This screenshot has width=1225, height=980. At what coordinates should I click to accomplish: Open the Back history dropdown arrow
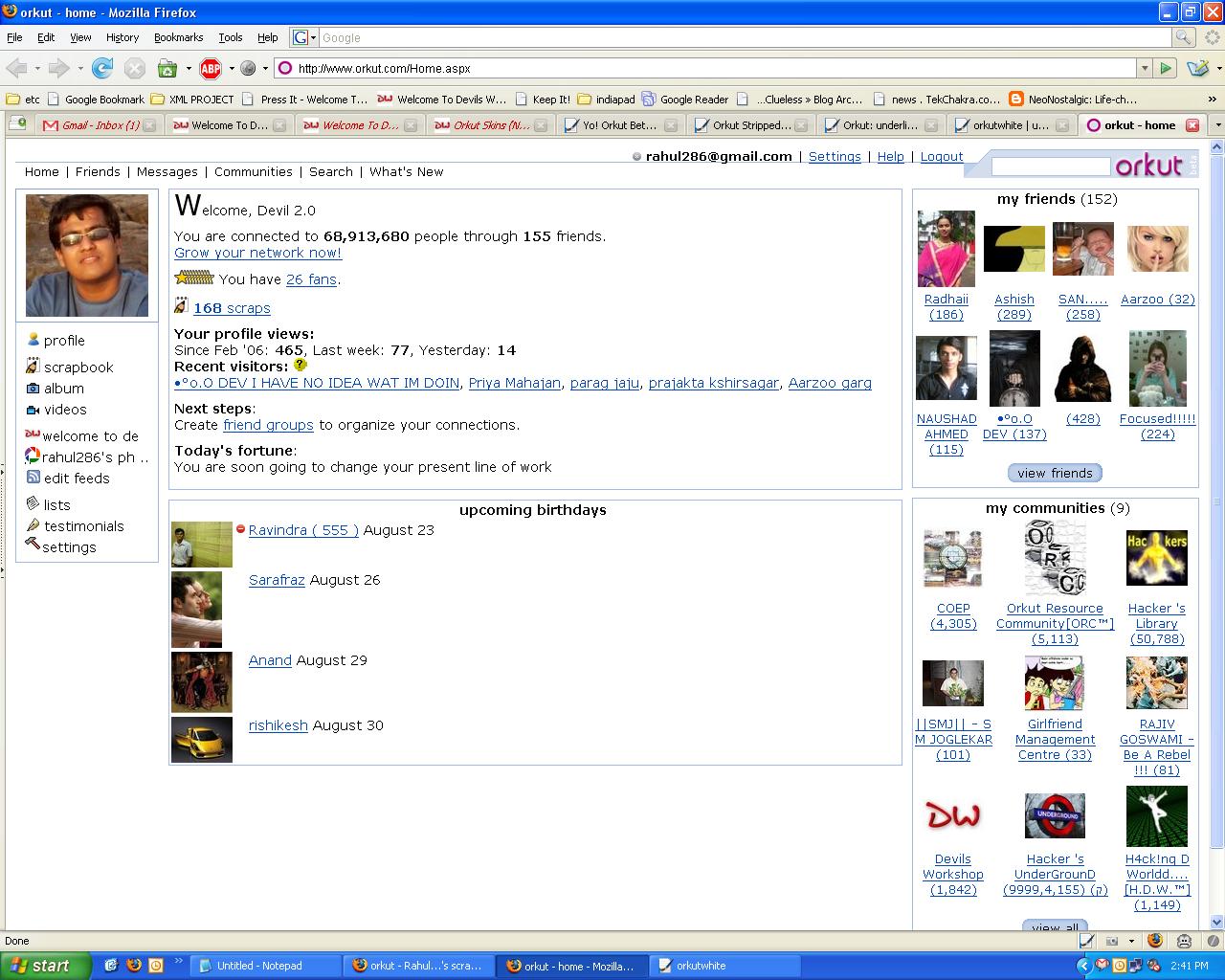click(x=37, y=69)
